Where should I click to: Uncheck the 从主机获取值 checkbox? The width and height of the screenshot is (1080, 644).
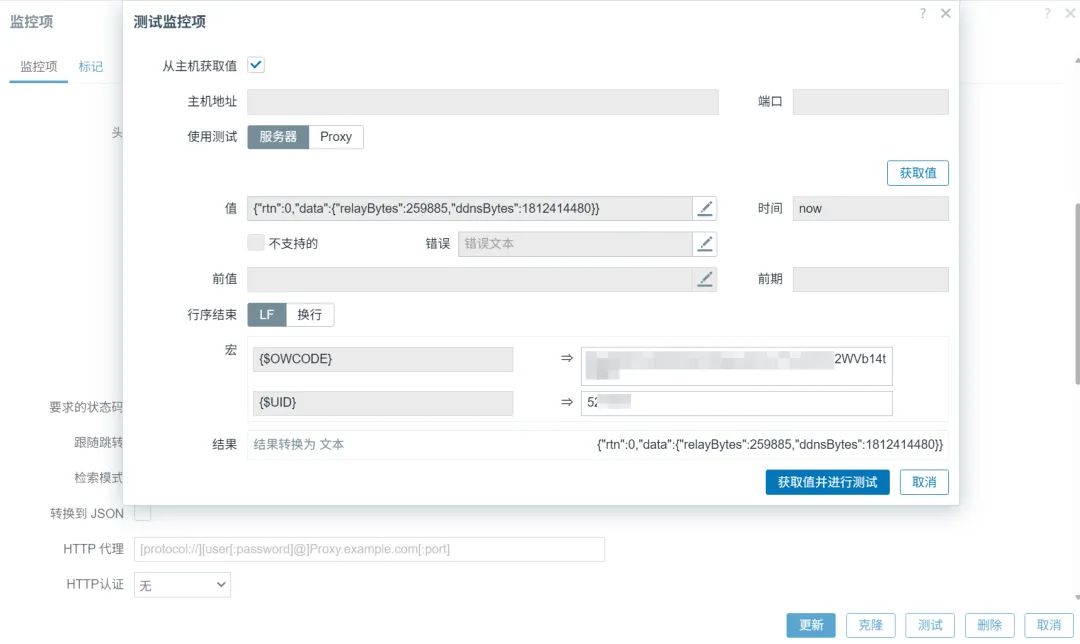(256, 65)
